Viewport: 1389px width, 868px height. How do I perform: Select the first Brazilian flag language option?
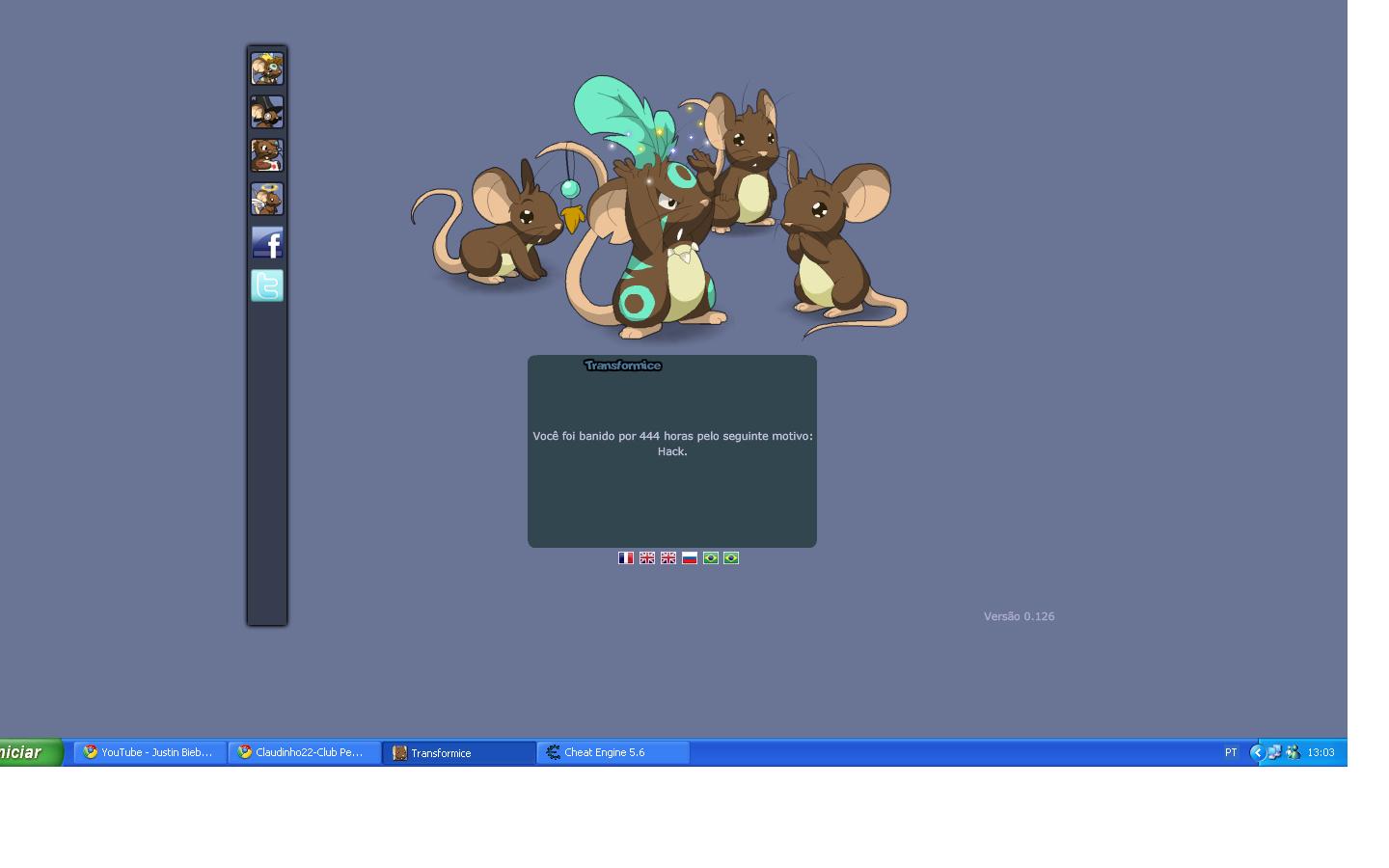click(711, 557)
